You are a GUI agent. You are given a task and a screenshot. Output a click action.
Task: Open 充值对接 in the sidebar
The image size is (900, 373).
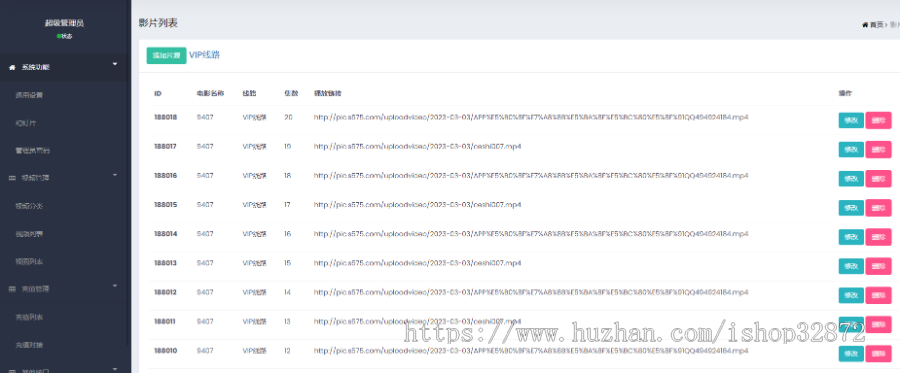29,345
